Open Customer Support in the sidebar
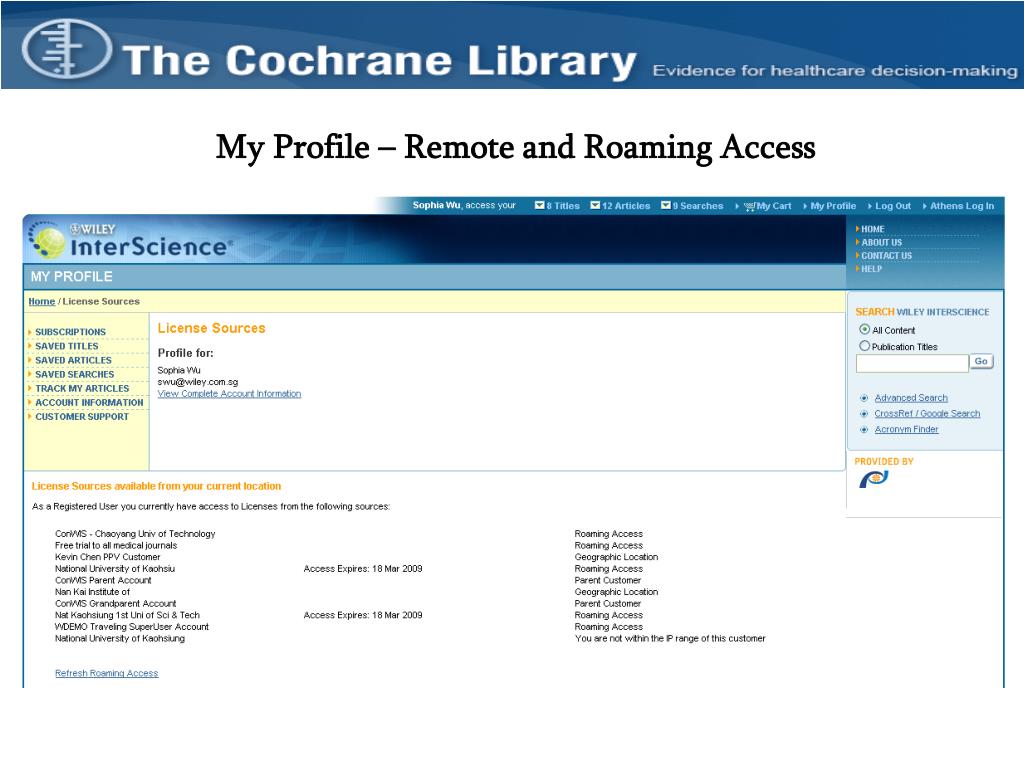The image size is (1024, 768). tap(82, 417)
